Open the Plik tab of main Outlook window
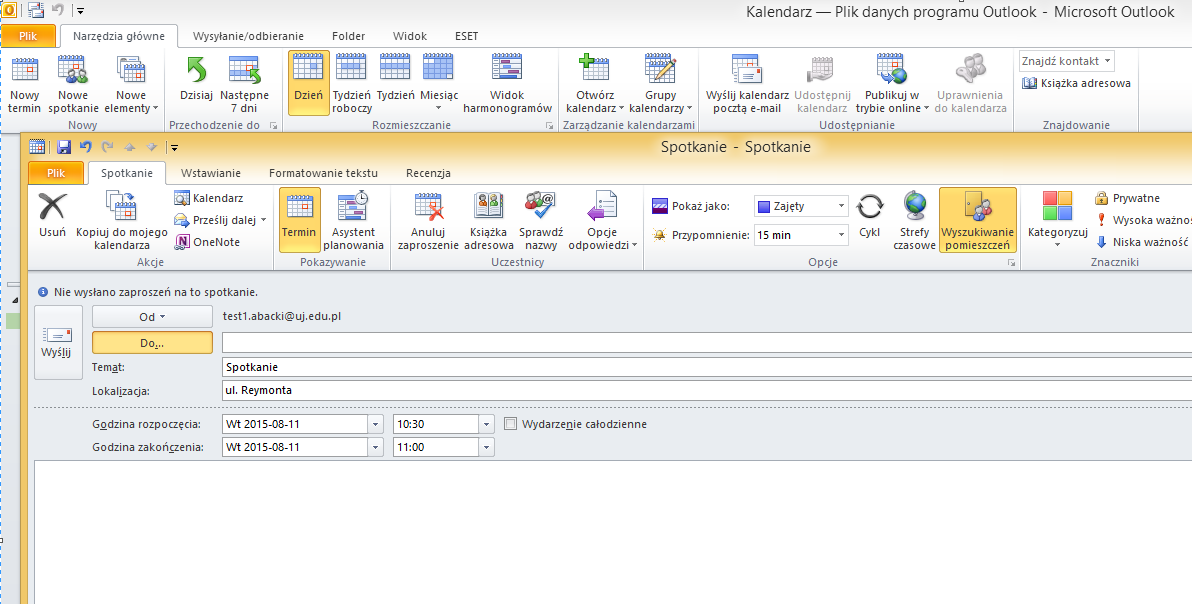The image size is (1192, 604). pos(28,36)
